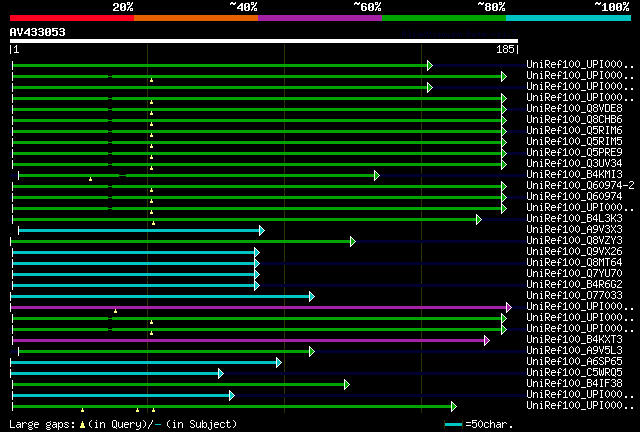Open the UniRef100_Q5RIM6 hit label
Screen dimensions: 640x432
point(574,131)
